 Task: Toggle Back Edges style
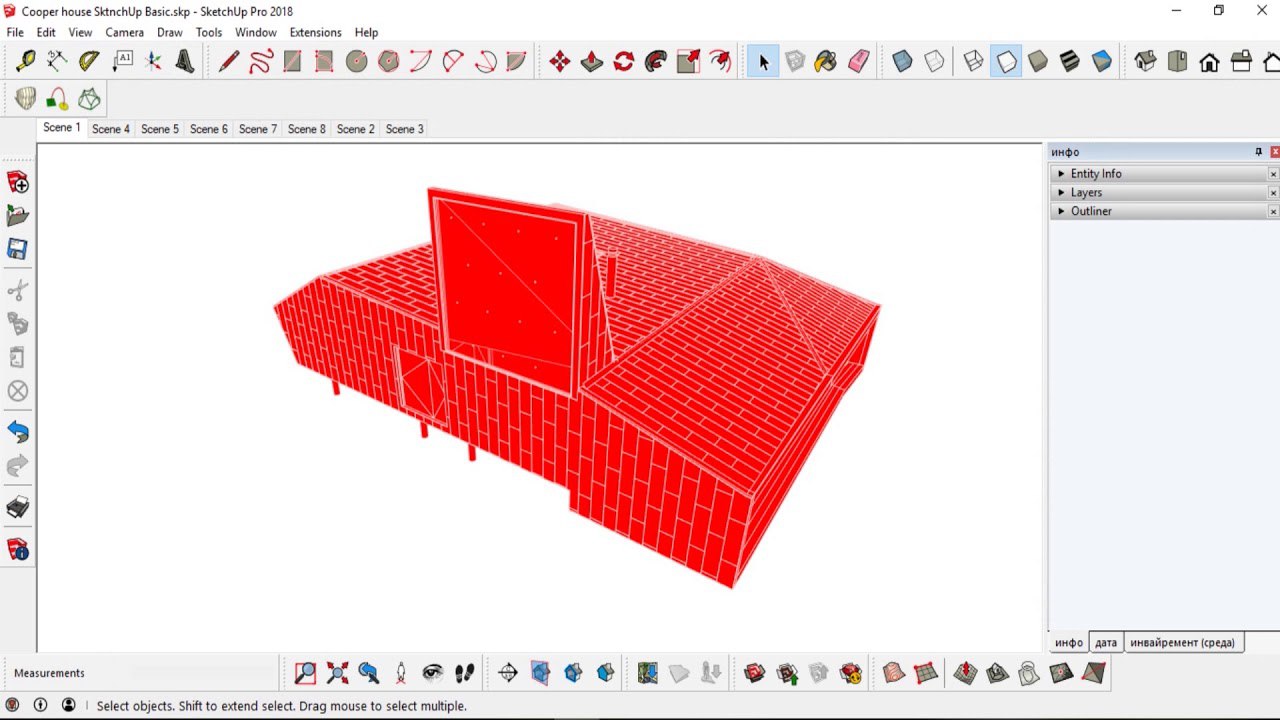(x=934, y=61)
